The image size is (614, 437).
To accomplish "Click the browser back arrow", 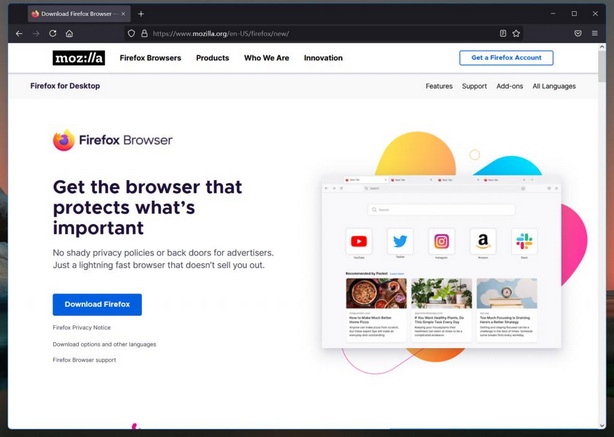I will point(19,33).
